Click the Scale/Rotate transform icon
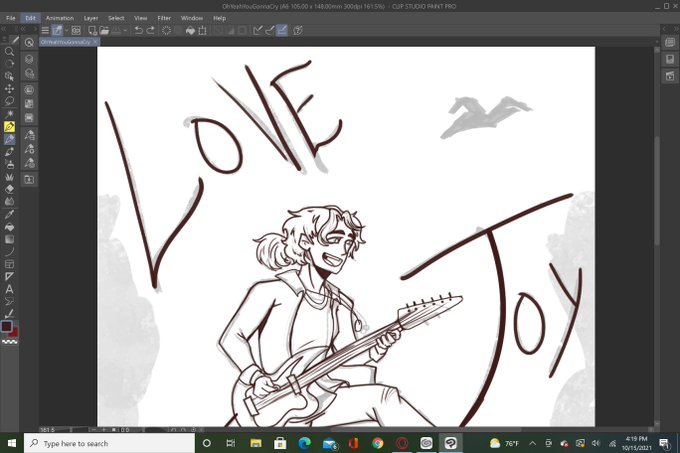The width and height of the screenshot is (680, 453). point(202,30)
